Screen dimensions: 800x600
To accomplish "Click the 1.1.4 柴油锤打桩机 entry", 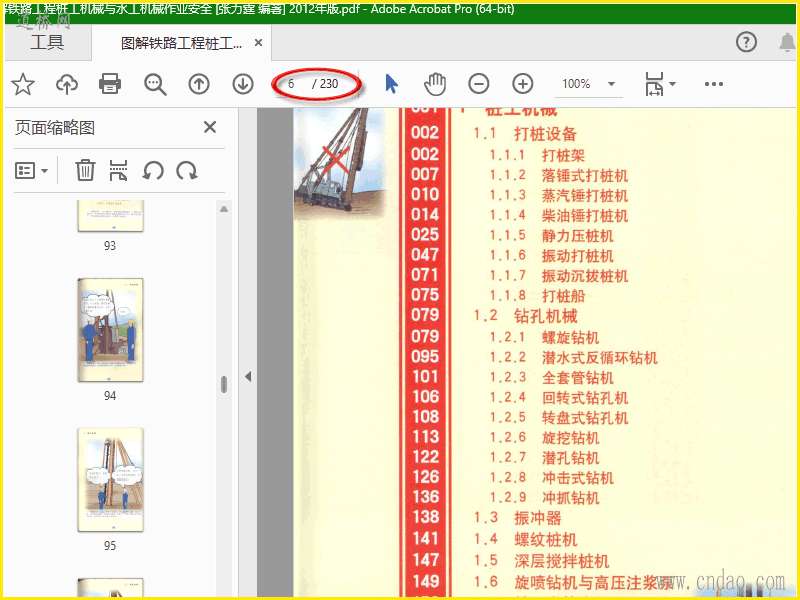I will (x=559, y=216).
